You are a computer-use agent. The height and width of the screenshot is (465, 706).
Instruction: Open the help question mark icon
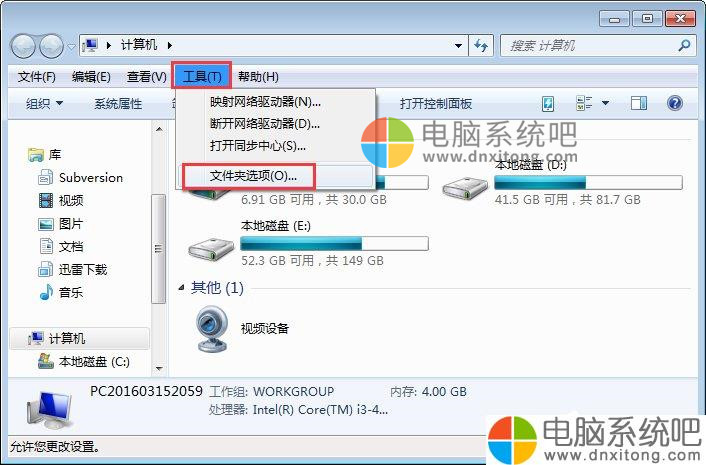(674, 103)
